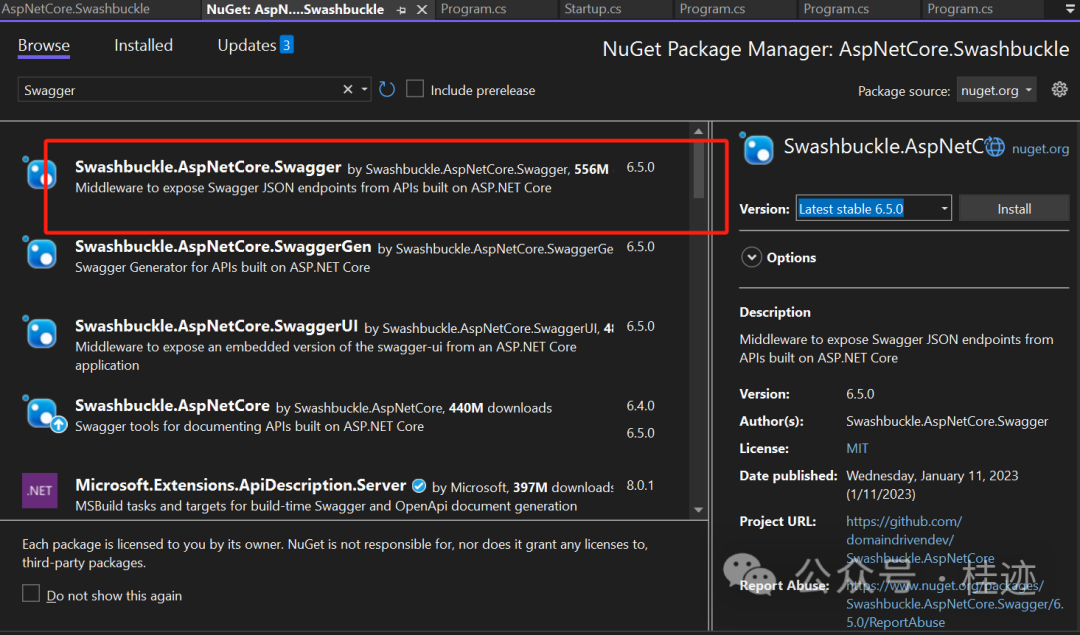
Task: Click Swashbuckle.AspNetCore package update icon
Action: tap(59, 424)
